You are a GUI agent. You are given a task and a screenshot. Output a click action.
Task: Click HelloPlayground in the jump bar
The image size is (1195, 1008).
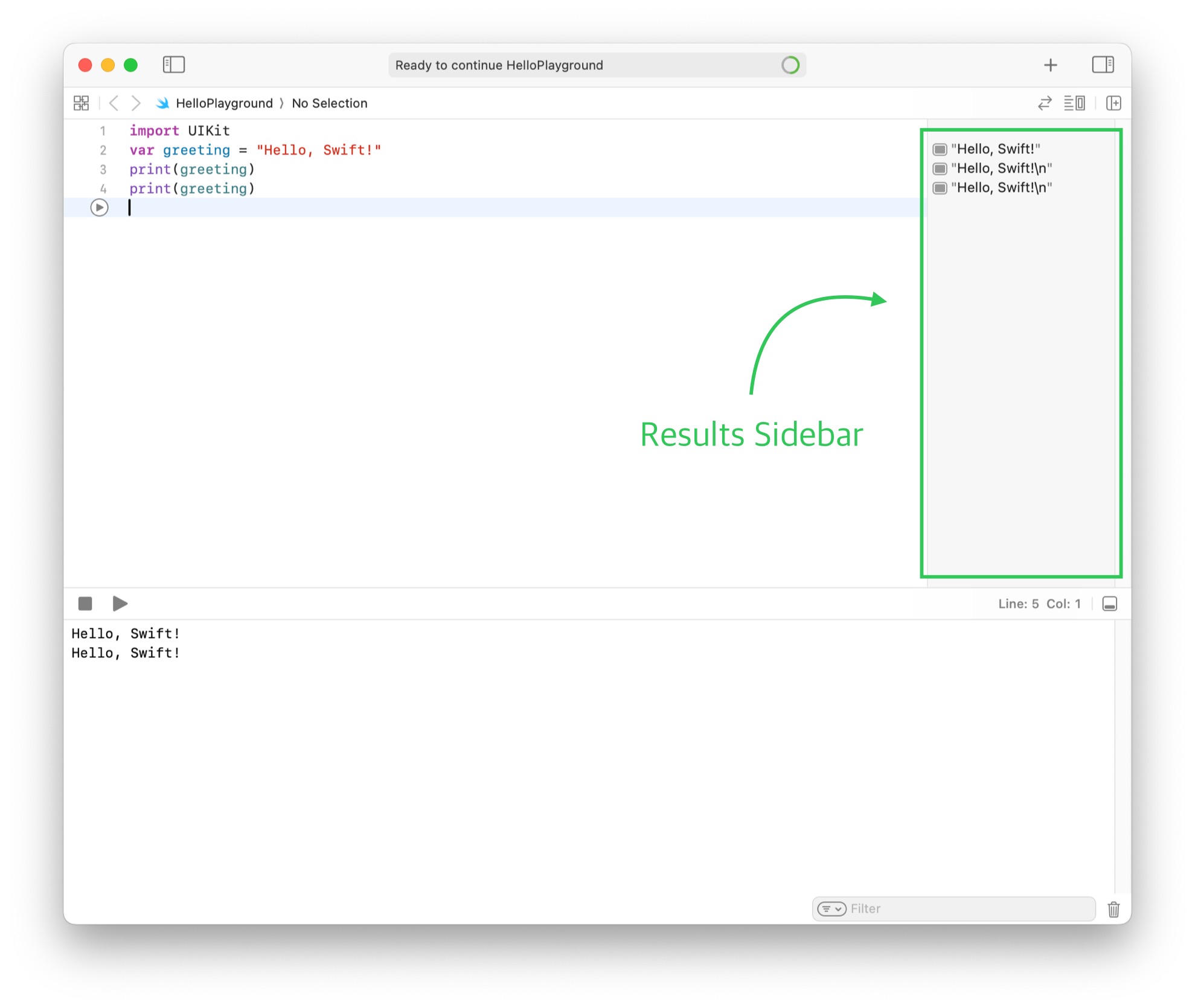(223, 103)
